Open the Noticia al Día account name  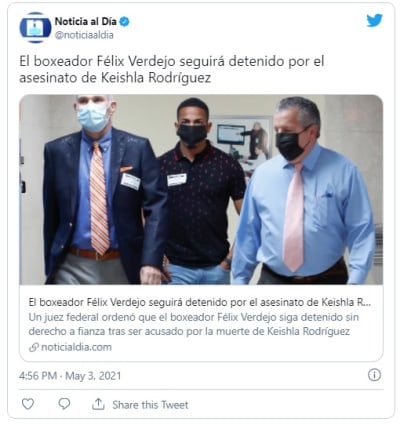click(x=85, y=22)
